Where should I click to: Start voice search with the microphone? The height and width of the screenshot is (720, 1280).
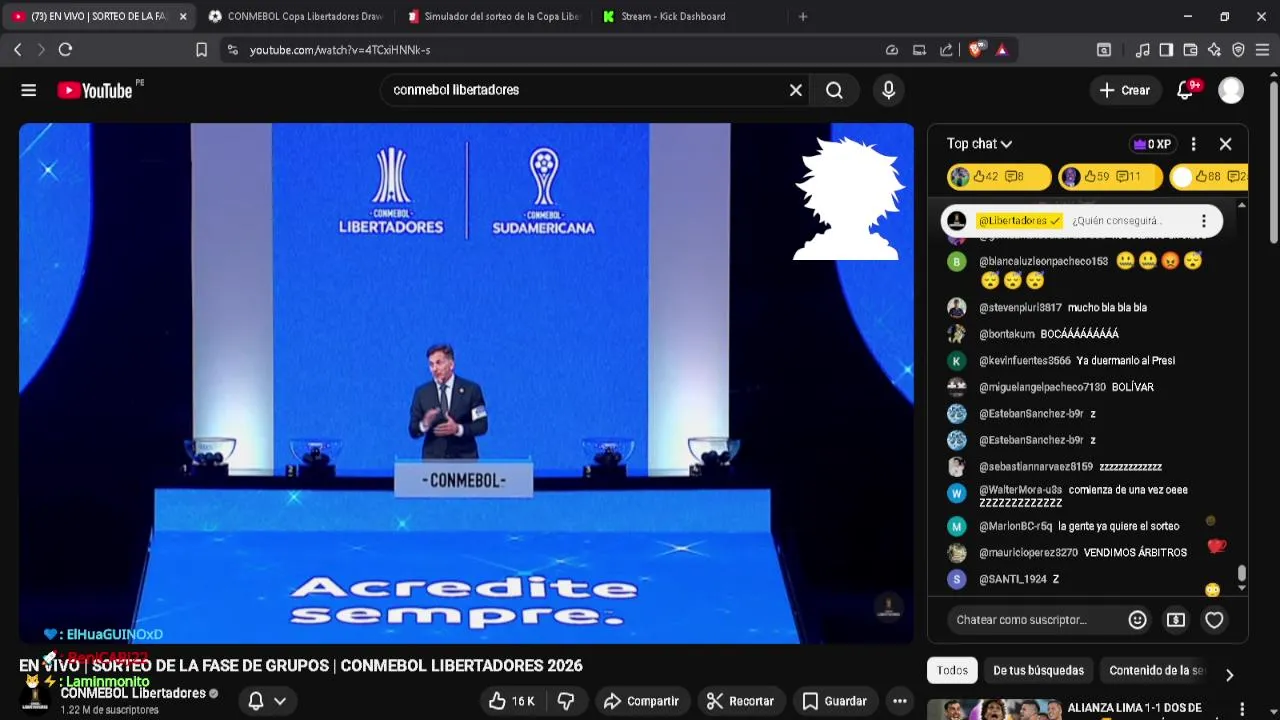[x=888, y=90]
